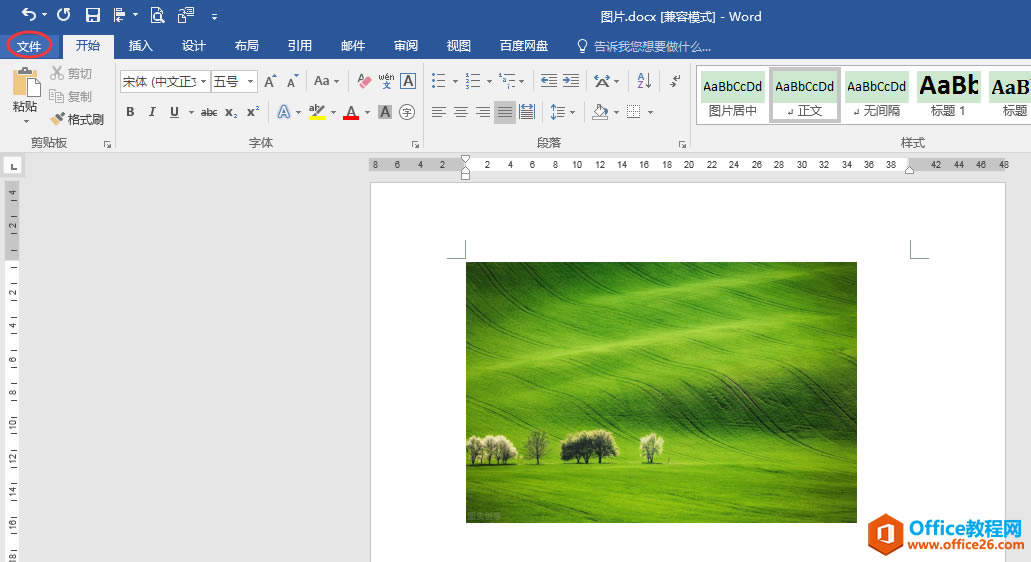
Task: Switch to the 设计 (Design) tab
Action: click(x=193, y=46)
